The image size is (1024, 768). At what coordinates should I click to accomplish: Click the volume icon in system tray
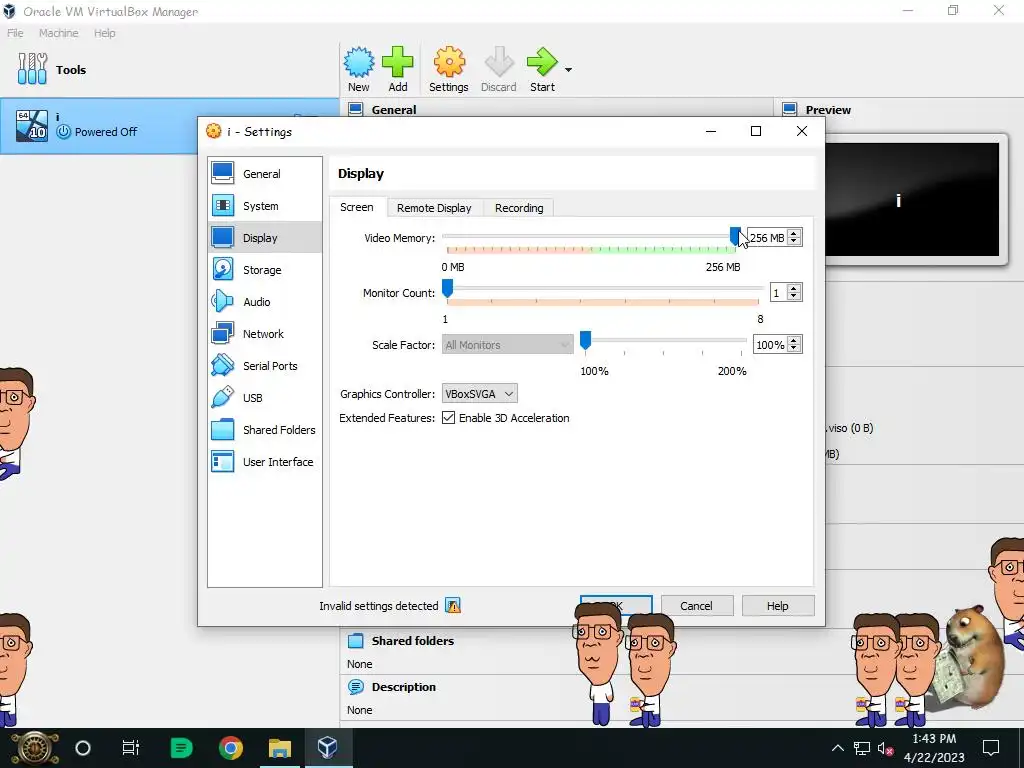[886, 748]
